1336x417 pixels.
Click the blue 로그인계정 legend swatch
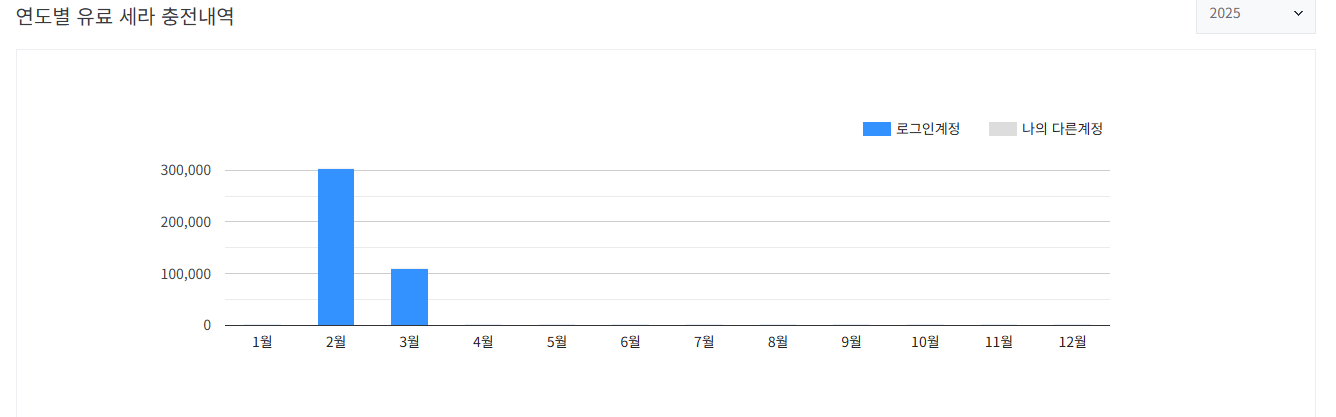[x=877, y=129]
